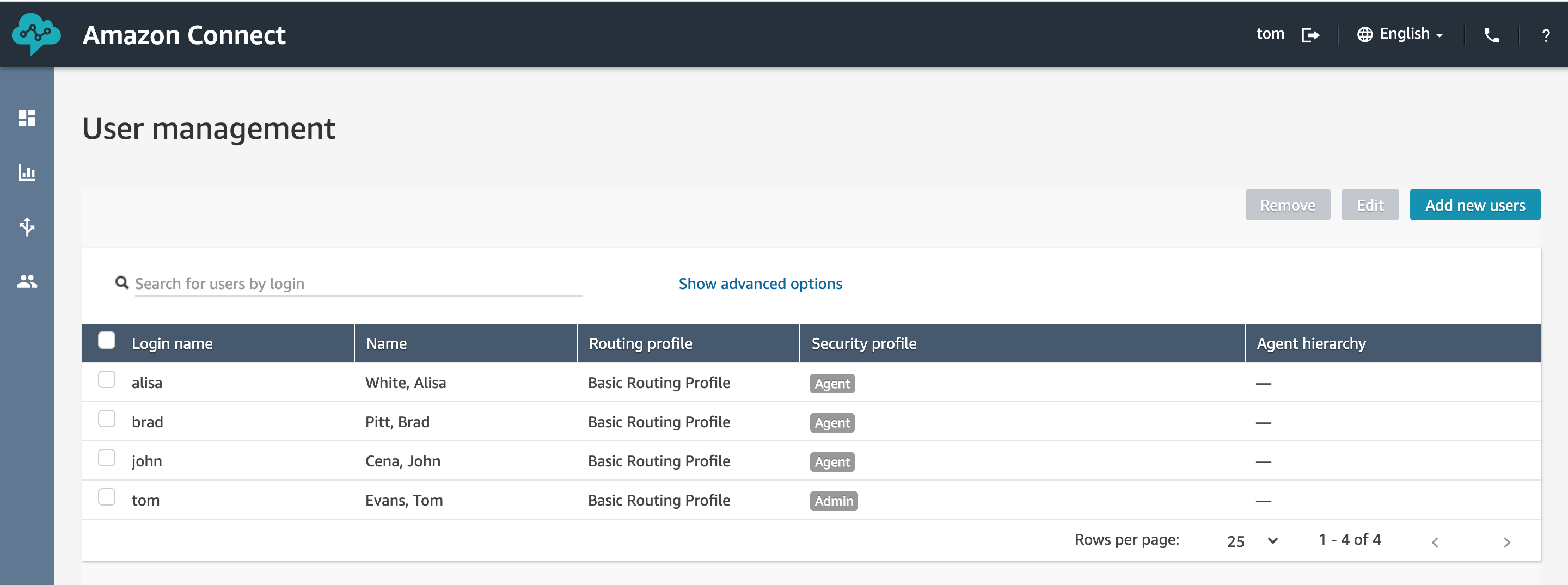Viewport: 1568px width, 585px height.
Task: Click the Agent badge in john row
Action: [831, 461]
